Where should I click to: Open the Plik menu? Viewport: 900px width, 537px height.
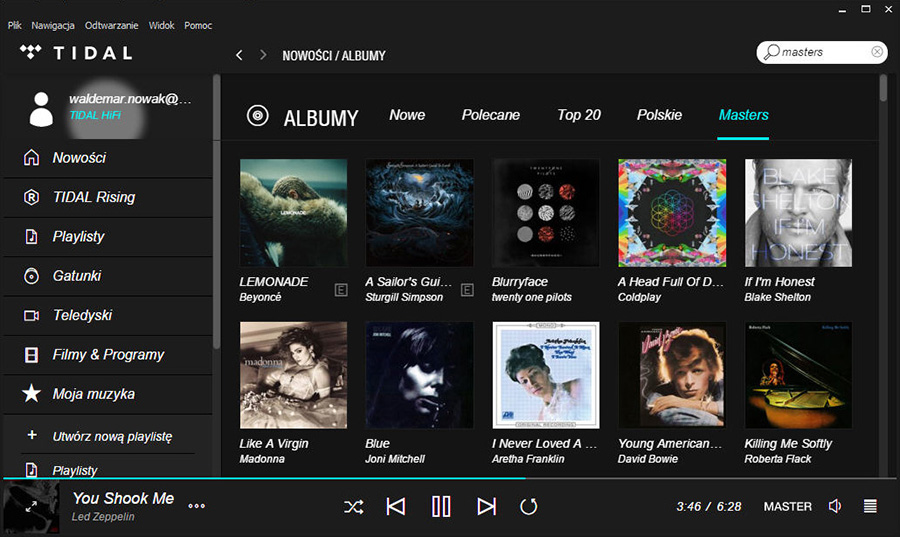click(14, 25)
